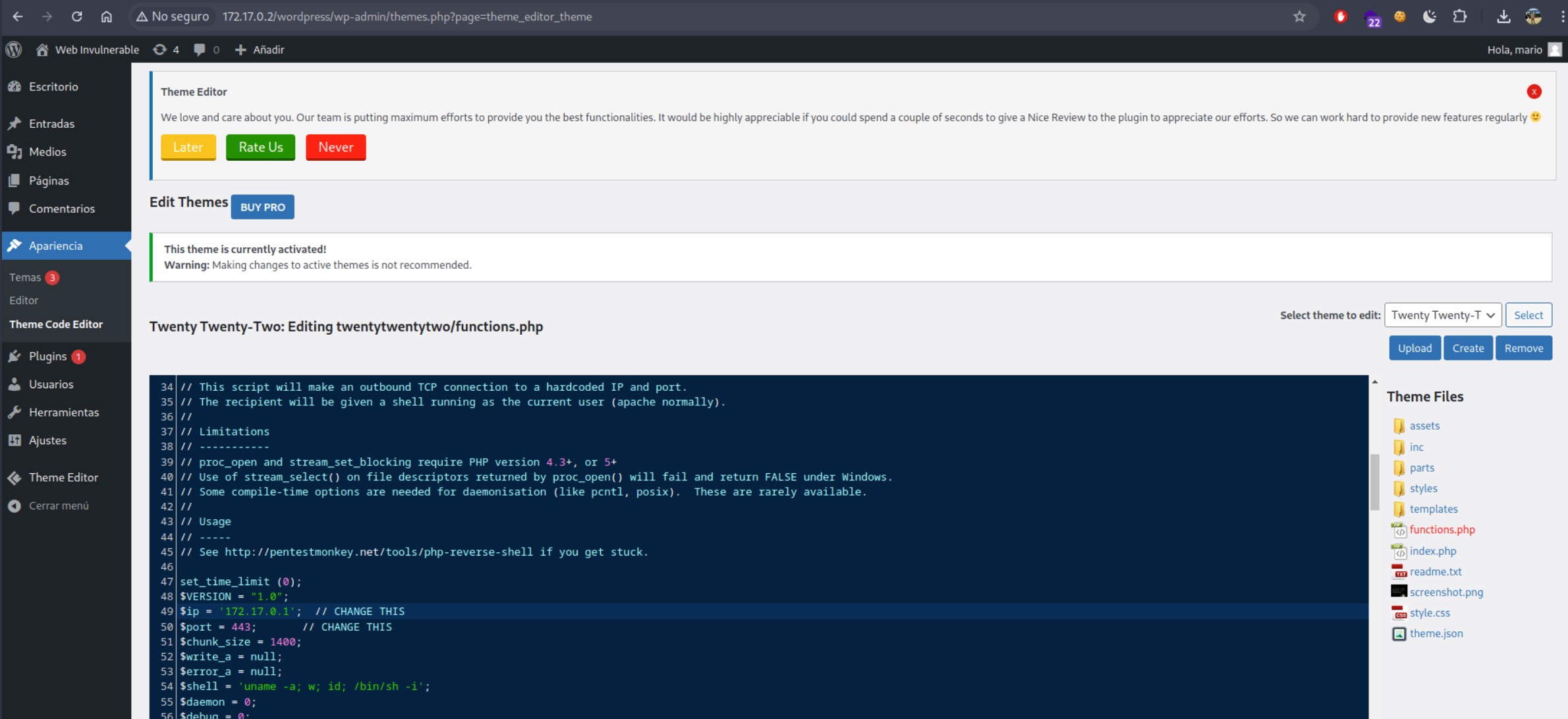Click the theme.json file icon
Screen dimensions: 1568x719
[1399, 633]
